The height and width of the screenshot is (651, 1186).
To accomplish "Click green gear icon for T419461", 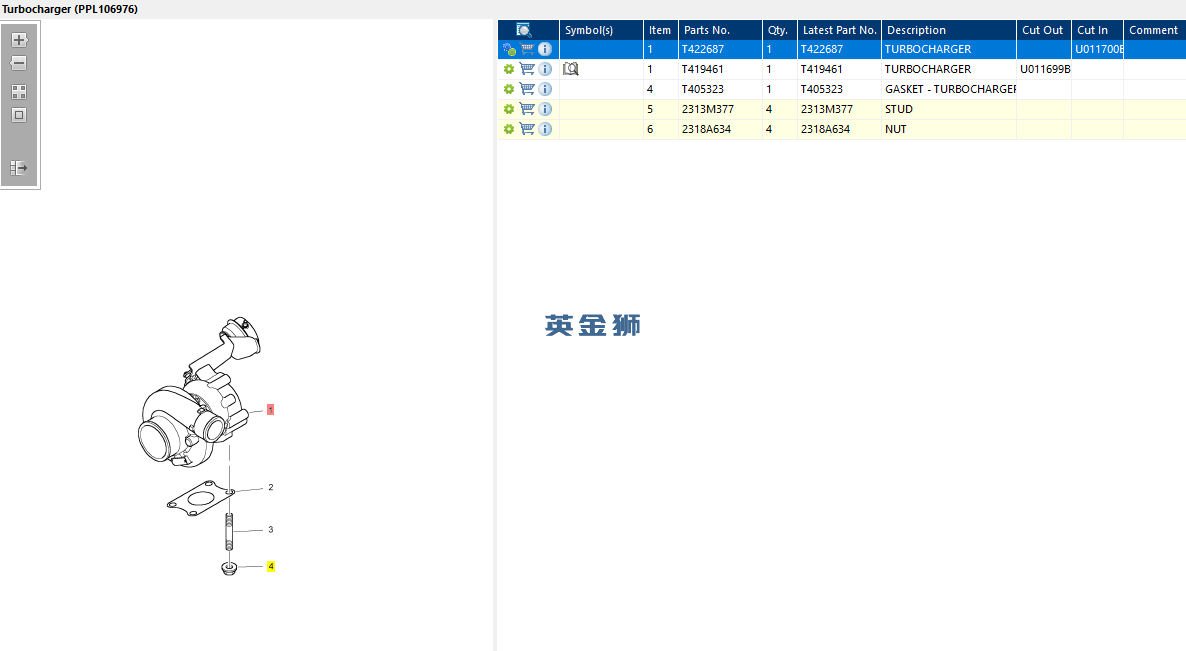I will tap(509, 69).
